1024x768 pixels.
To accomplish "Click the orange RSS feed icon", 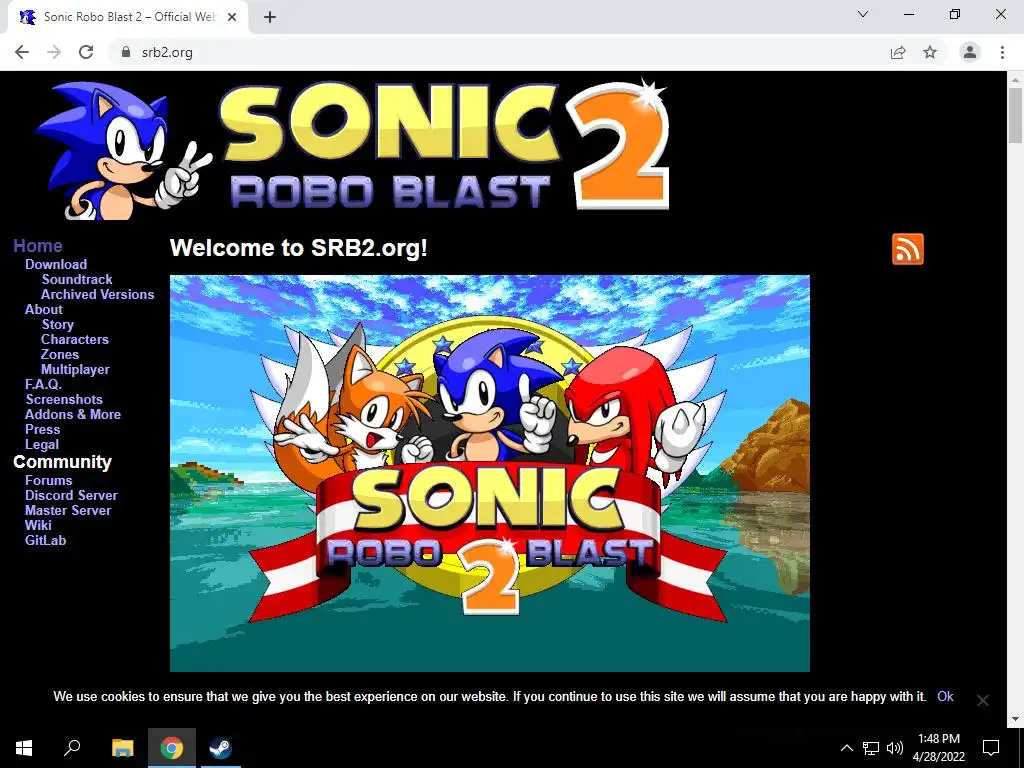I will [908, 249].
